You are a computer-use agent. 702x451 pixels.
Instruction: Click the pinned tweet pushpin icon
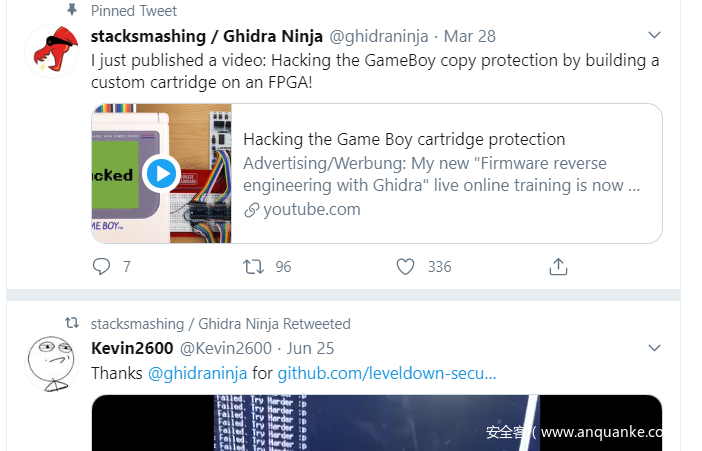(x=71, y=10)
